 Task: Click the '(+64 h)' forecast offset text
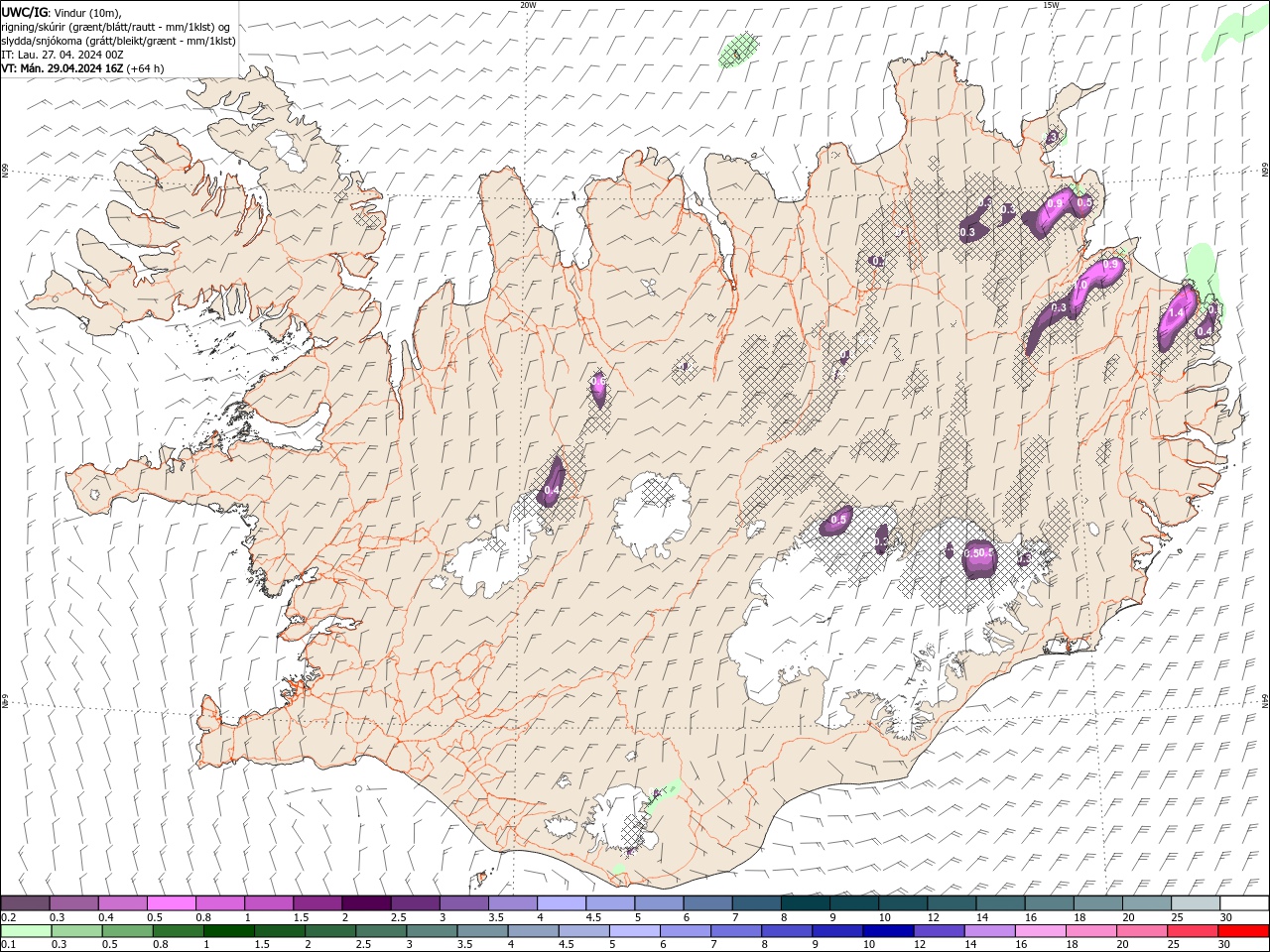pyautogui.click(x=145, y=68)
